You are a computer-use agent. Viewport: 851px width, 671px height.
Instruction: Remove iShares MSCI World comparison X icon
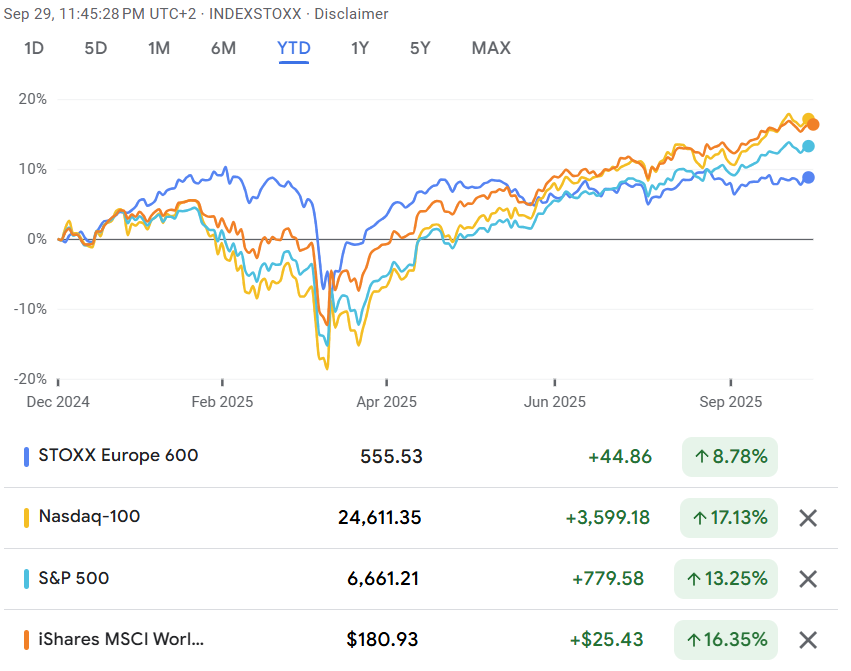tap(808, 640)
